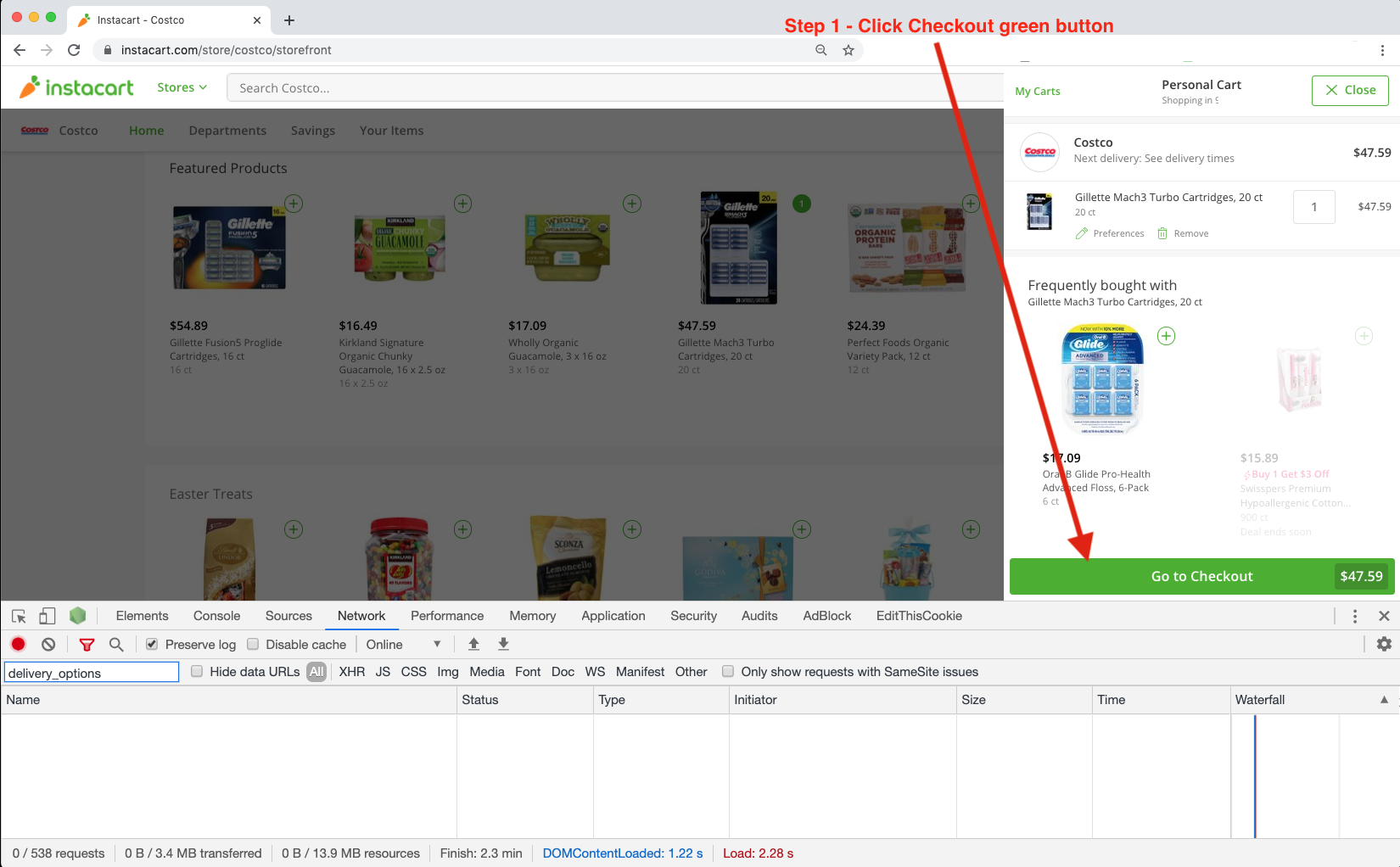Add Oral-B Glide floss to cart
The height and width of the screenshot is (867, 1400).
(x=1167, y=336)
